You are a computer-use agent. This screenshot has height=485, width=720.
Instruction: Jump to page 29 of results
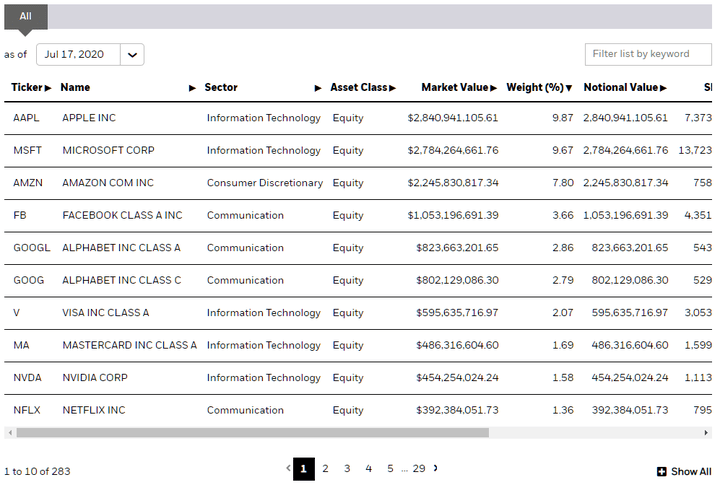[419, 468]
